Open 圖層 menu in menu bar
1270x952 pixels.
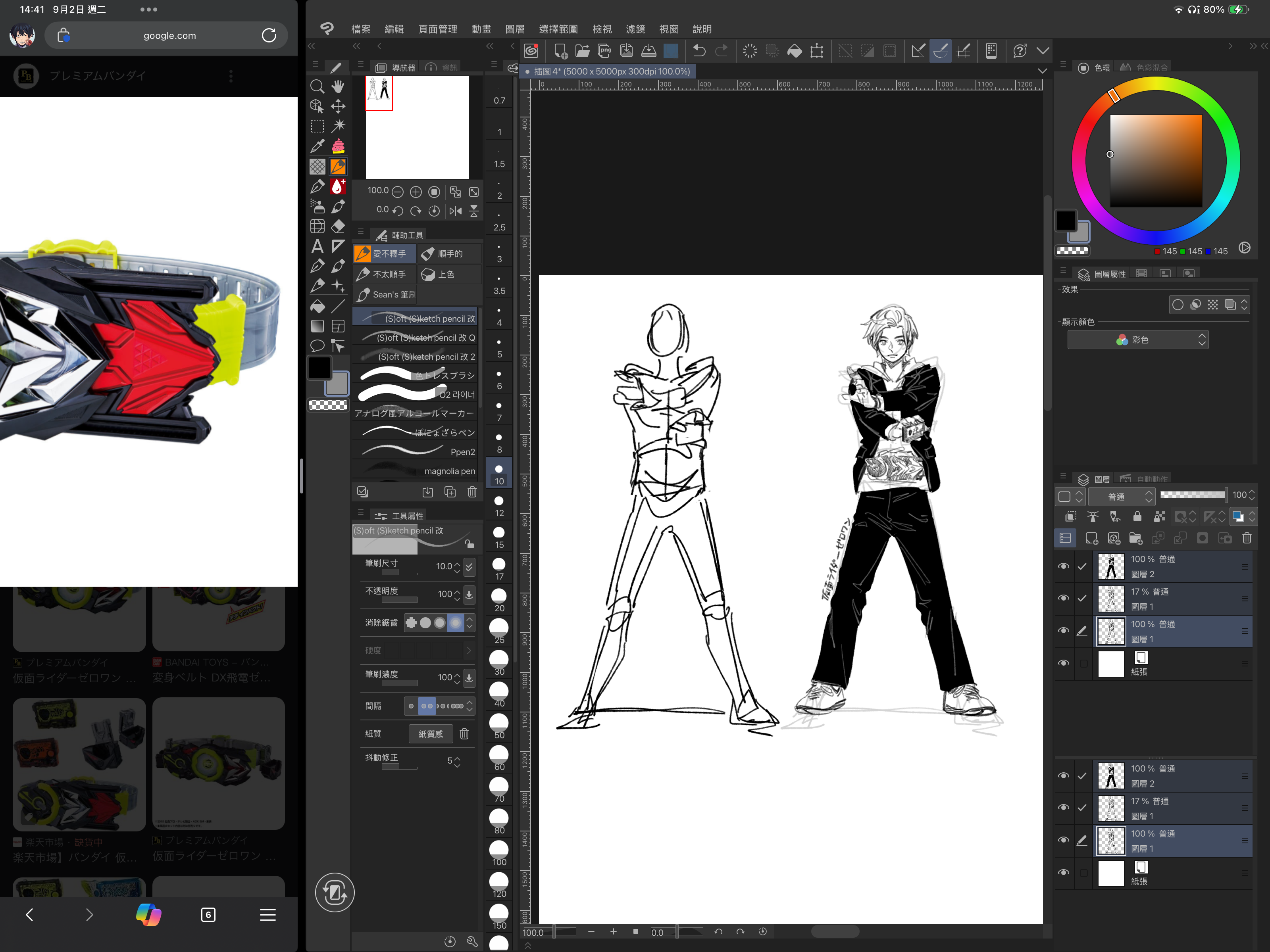tap(514, 29)
